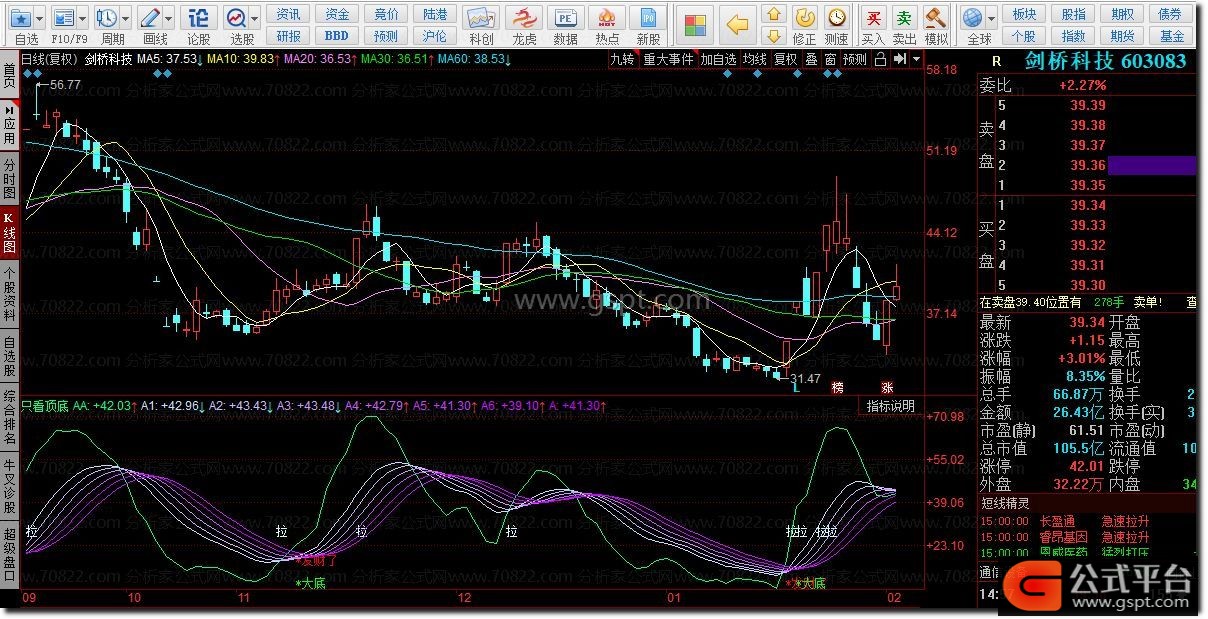Click the green 卖出 sell icon
This screenshot has height=619, width=1208.
pos(904,18)
